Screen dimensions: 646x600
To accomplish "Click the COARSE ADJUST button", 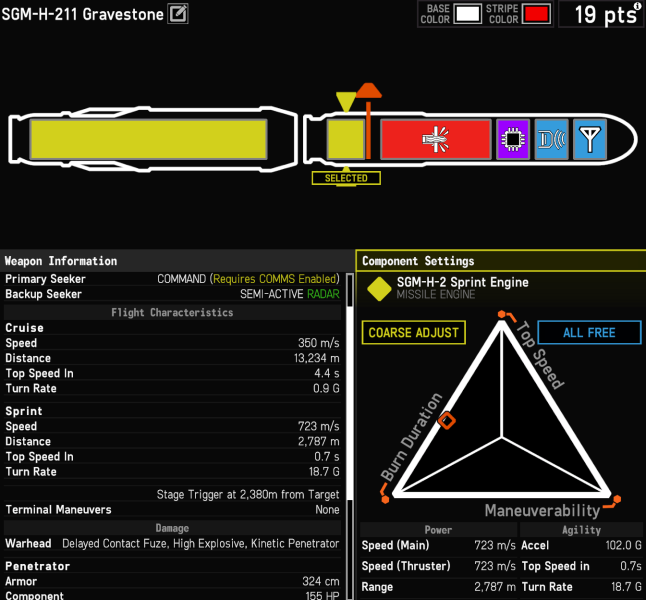I will (414, 333).
